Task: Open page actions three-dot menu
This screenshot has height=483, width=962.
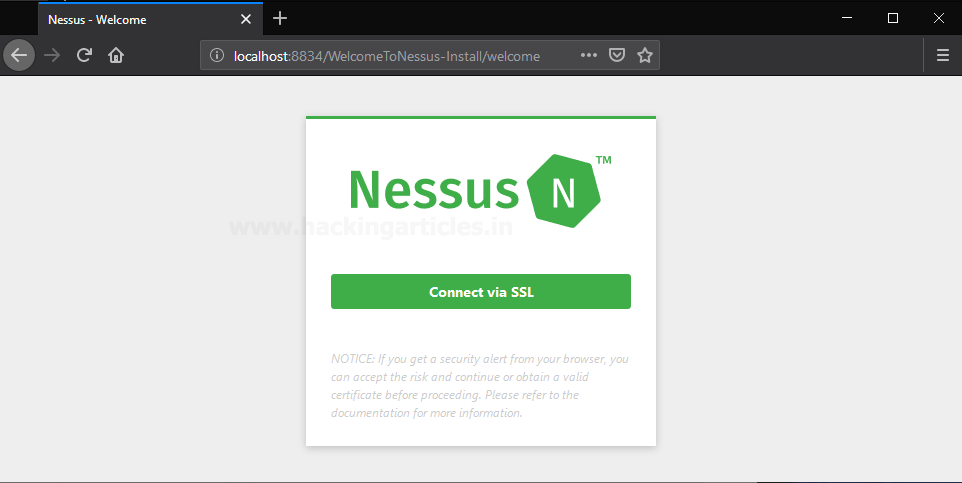Action: [x=589, y=55]
